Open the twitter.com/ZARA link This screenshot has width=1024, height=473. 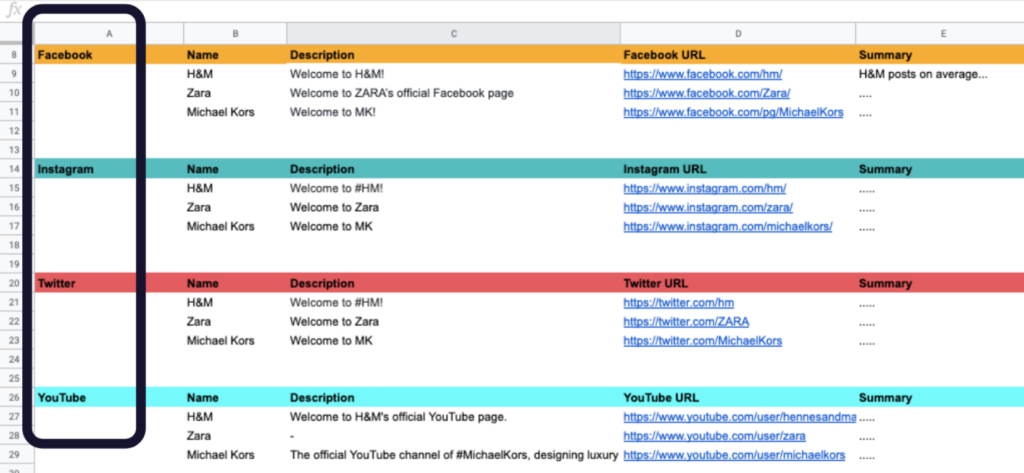click(686, 321)
